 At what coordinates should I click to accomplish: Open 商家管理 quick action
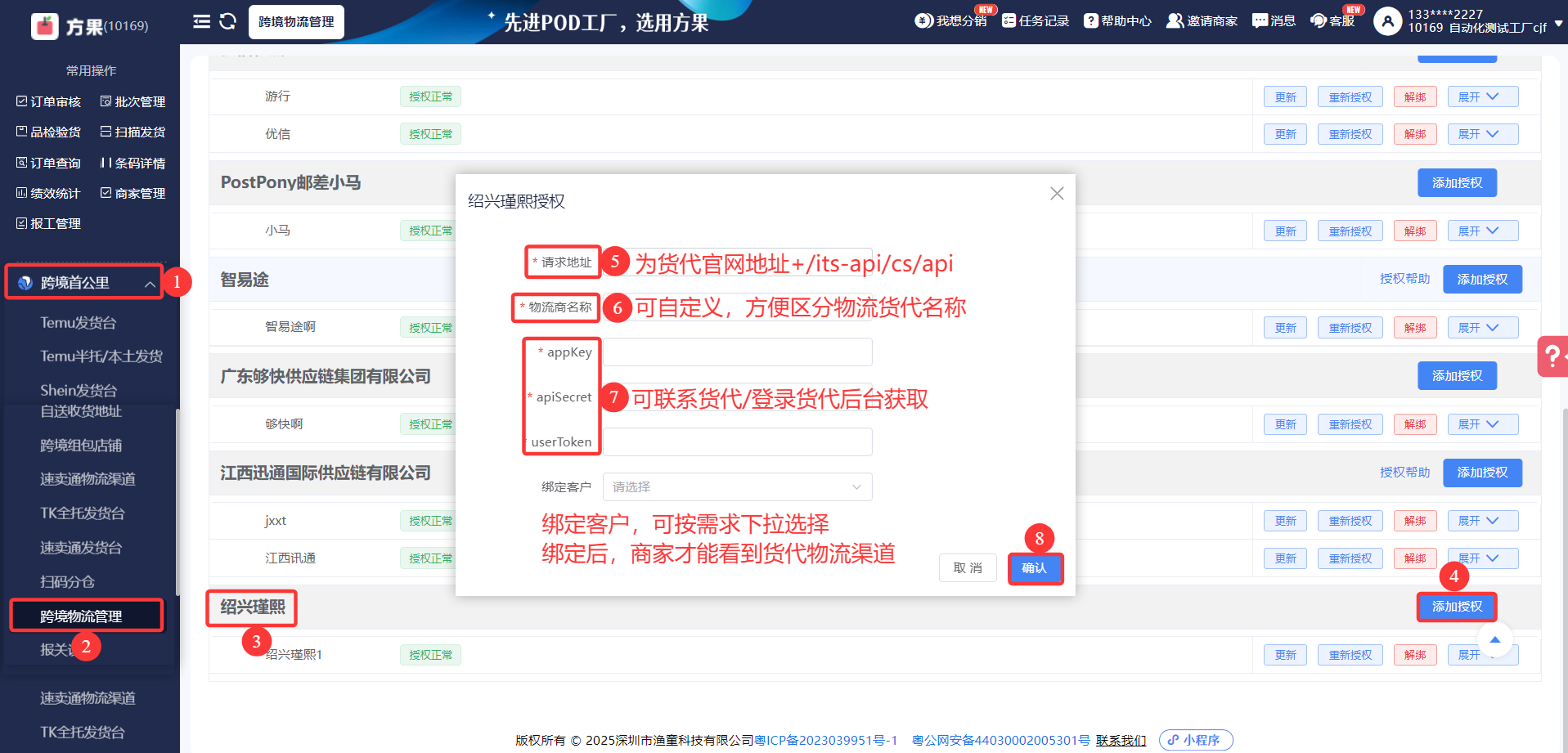pos(133,193)
